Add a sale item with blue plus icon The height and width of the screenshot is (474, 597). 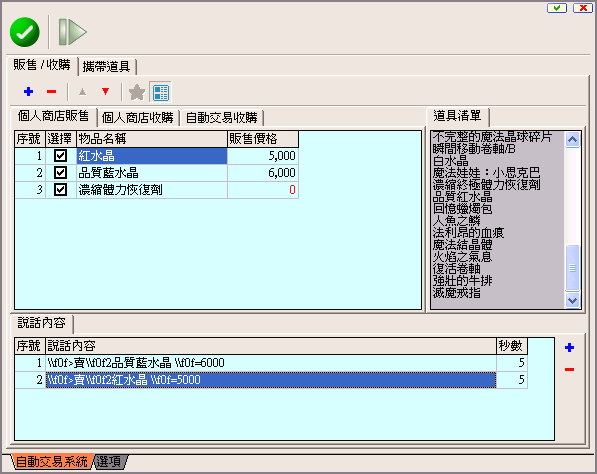click(x=29, y=92)
